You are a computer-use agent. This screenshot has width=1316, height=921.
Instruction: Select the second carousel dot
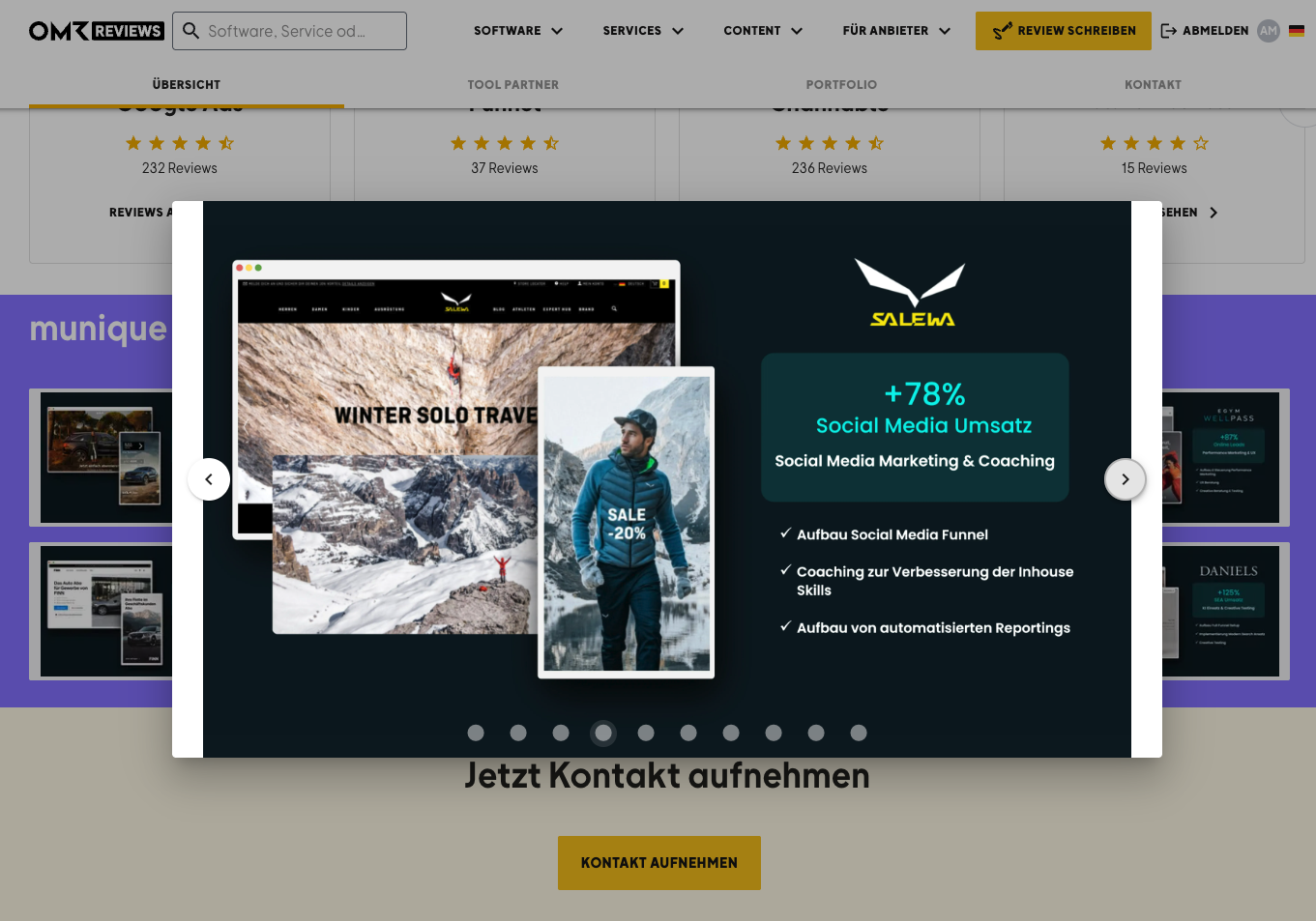click(x=518, y=733)
